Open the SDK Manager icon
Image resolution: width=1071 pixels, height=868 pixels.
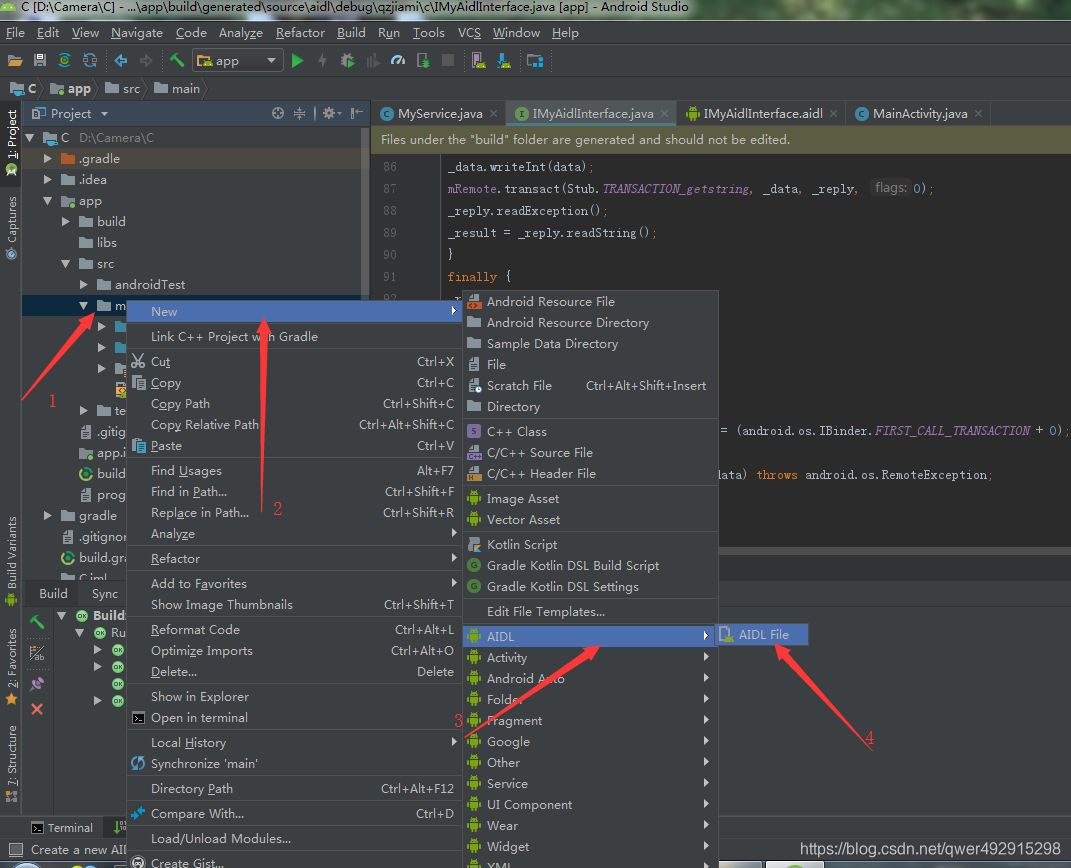[x=504, y=61]
